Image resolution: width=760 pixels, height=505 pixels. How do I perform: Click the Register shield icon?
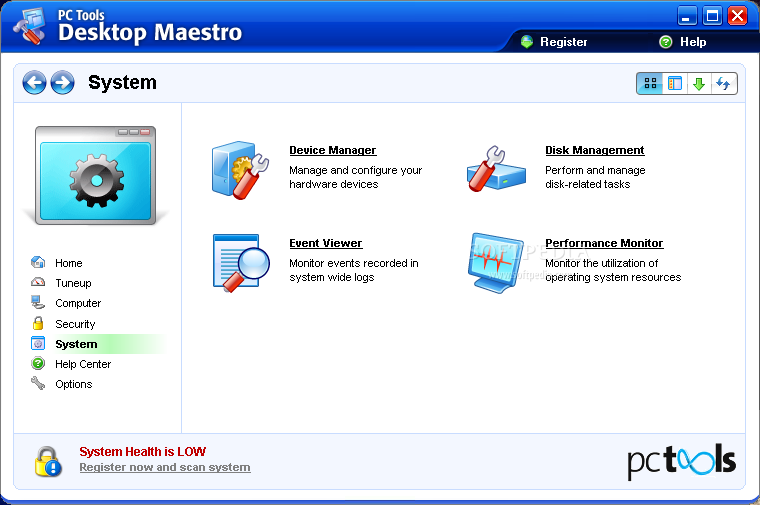[x=527, y=42]
